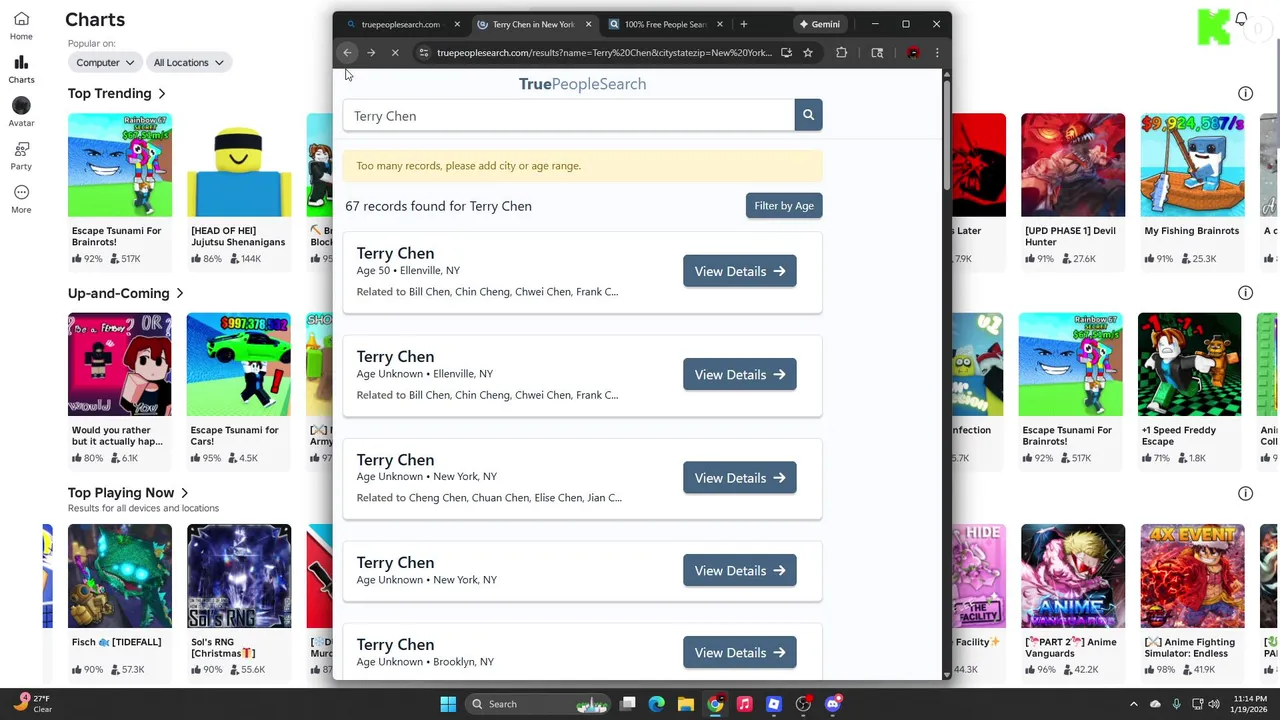View Details for Terry Chen, Age 50
The width and height of the screenshot is (1280, 720).
click(740, 271)
